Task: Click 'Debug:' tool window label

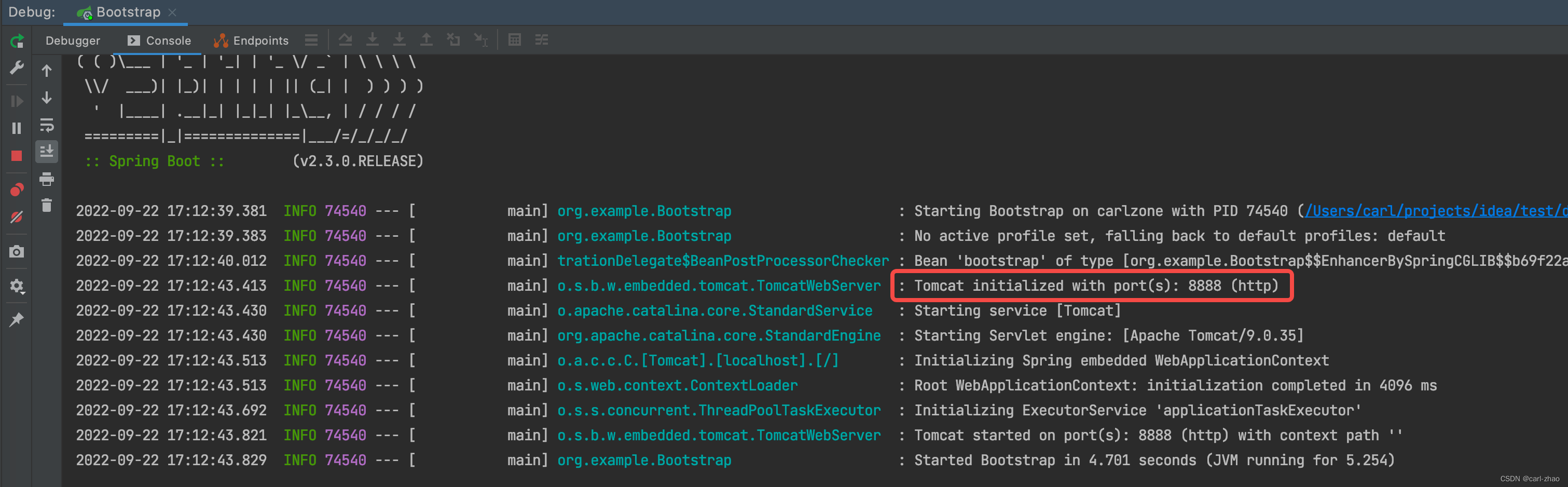Action: (32, 12)
